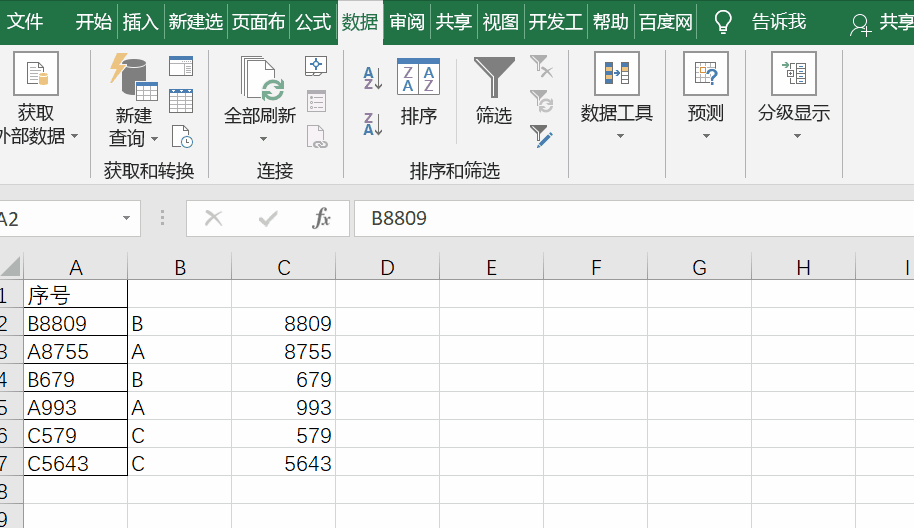Image resolution: width=914 pixels, height=528 pixels.
Task: Click the Advanced filter icon
Action: 542,136
